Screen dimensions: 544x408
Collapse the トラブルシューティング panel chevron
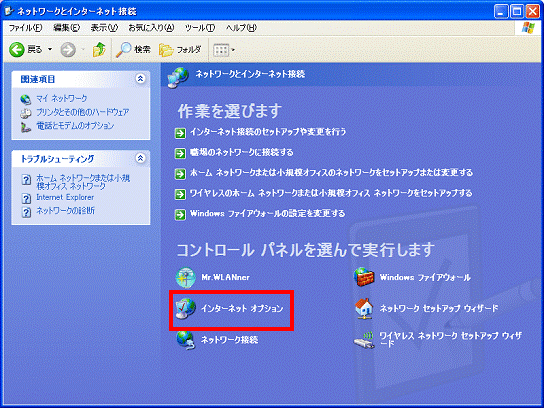140,158
